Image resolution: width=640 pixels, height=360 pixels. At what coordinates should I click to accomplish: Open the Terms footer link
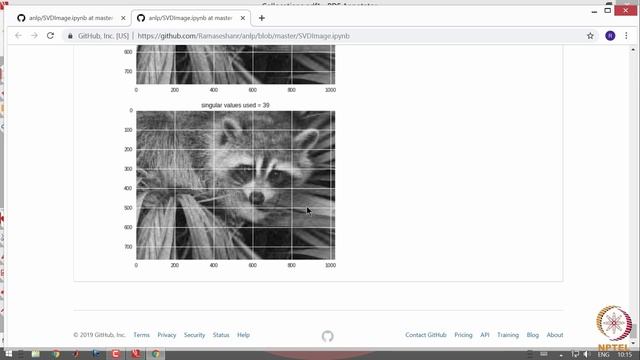[142, 335]
